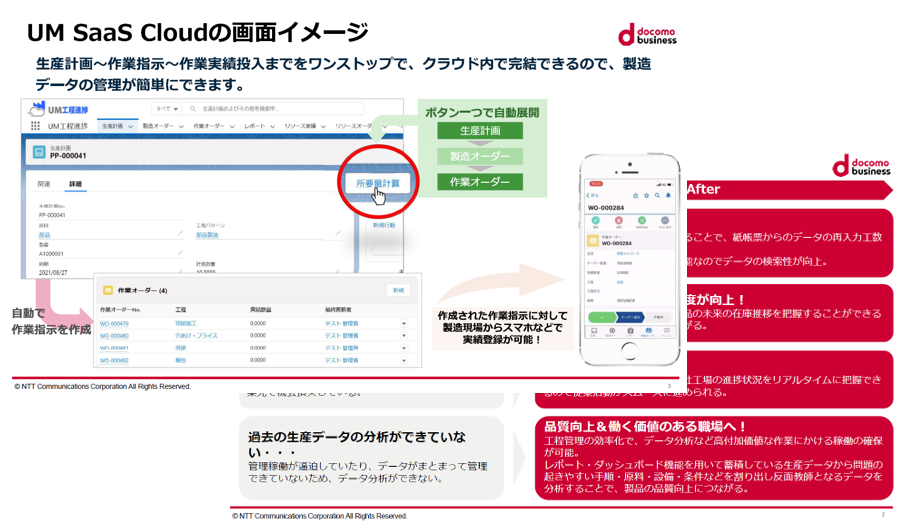Open the nine-dot app launcher grid
The width and height of the screenshot is (908, 530).
click(x=35, y=126)
